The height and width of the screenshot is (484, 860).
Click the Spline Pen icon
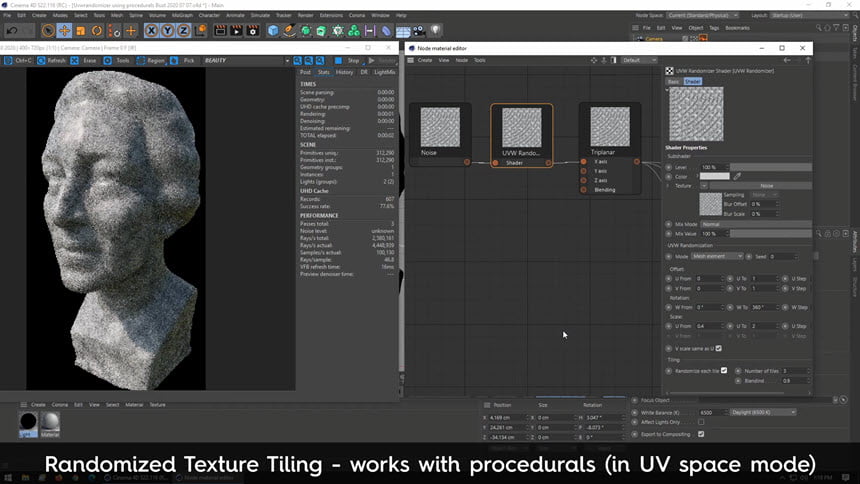289,31
